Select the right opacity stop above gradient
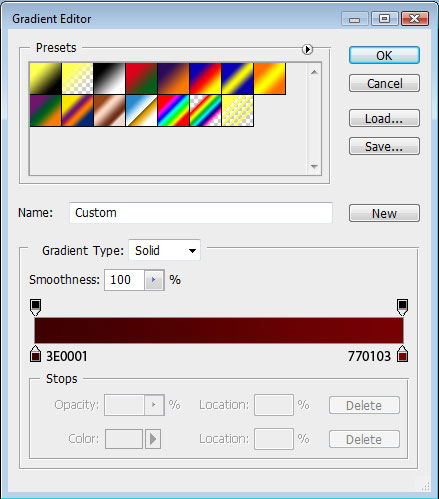Viewport: 439px width, 499px height. [402, 307]
